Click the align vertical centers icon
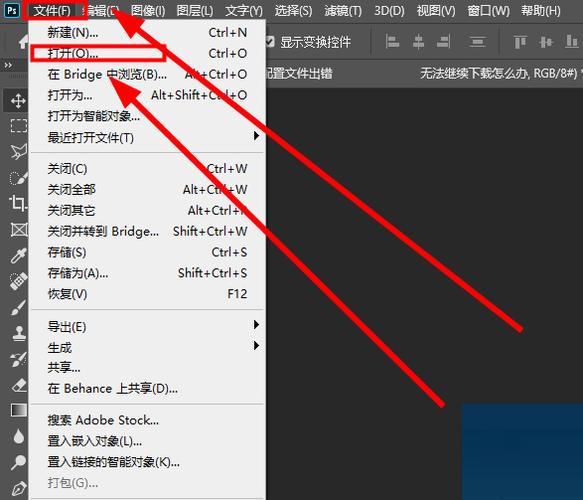The height and width of the screenshot is (500, 583). 545,42
